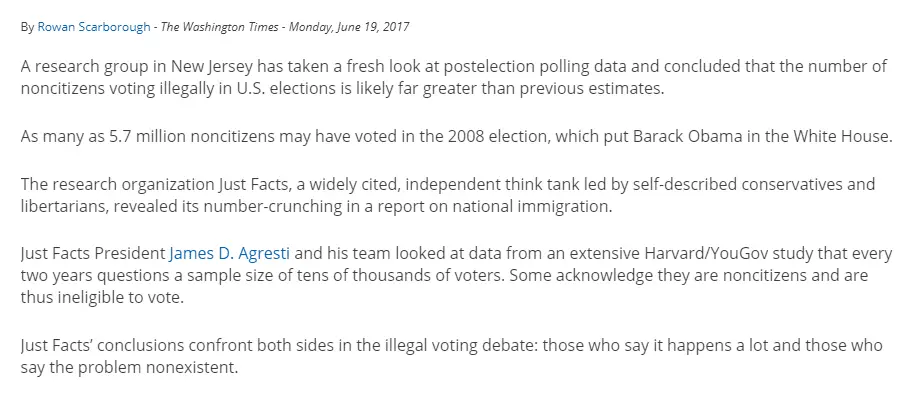This screenshot has height=402, width=911.
Task: Click the words "Just Facts President"
Action: 93,254
